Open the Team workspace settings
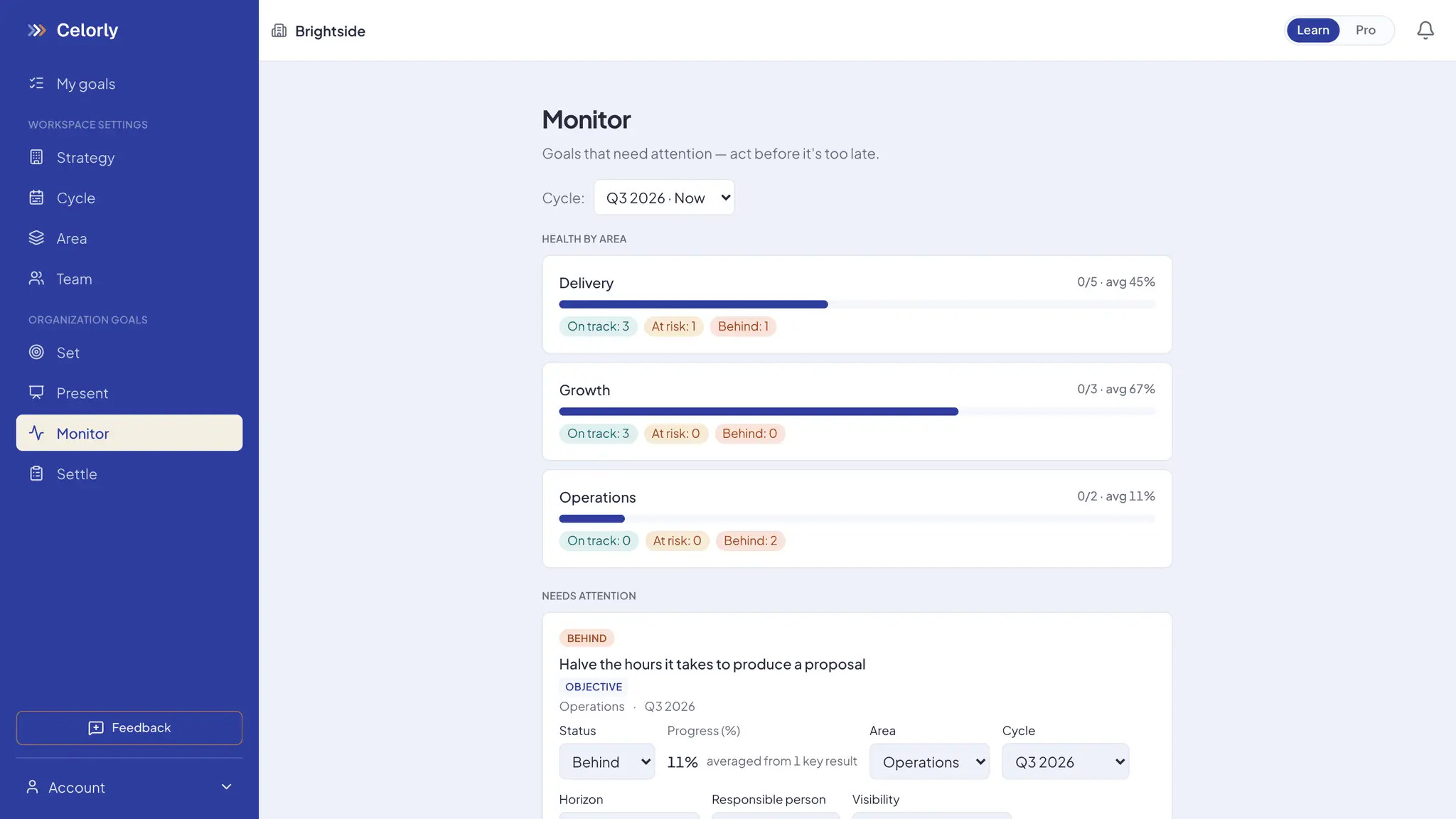This screenshot has width=1456, height=819. pos(129,279)
